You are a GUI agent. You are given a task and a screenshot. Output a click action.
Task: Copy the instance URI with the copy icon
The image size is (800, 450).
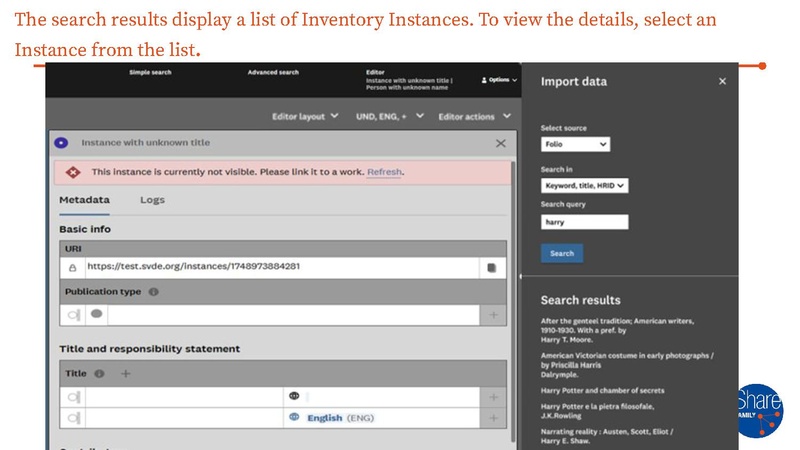click(491, 267)
